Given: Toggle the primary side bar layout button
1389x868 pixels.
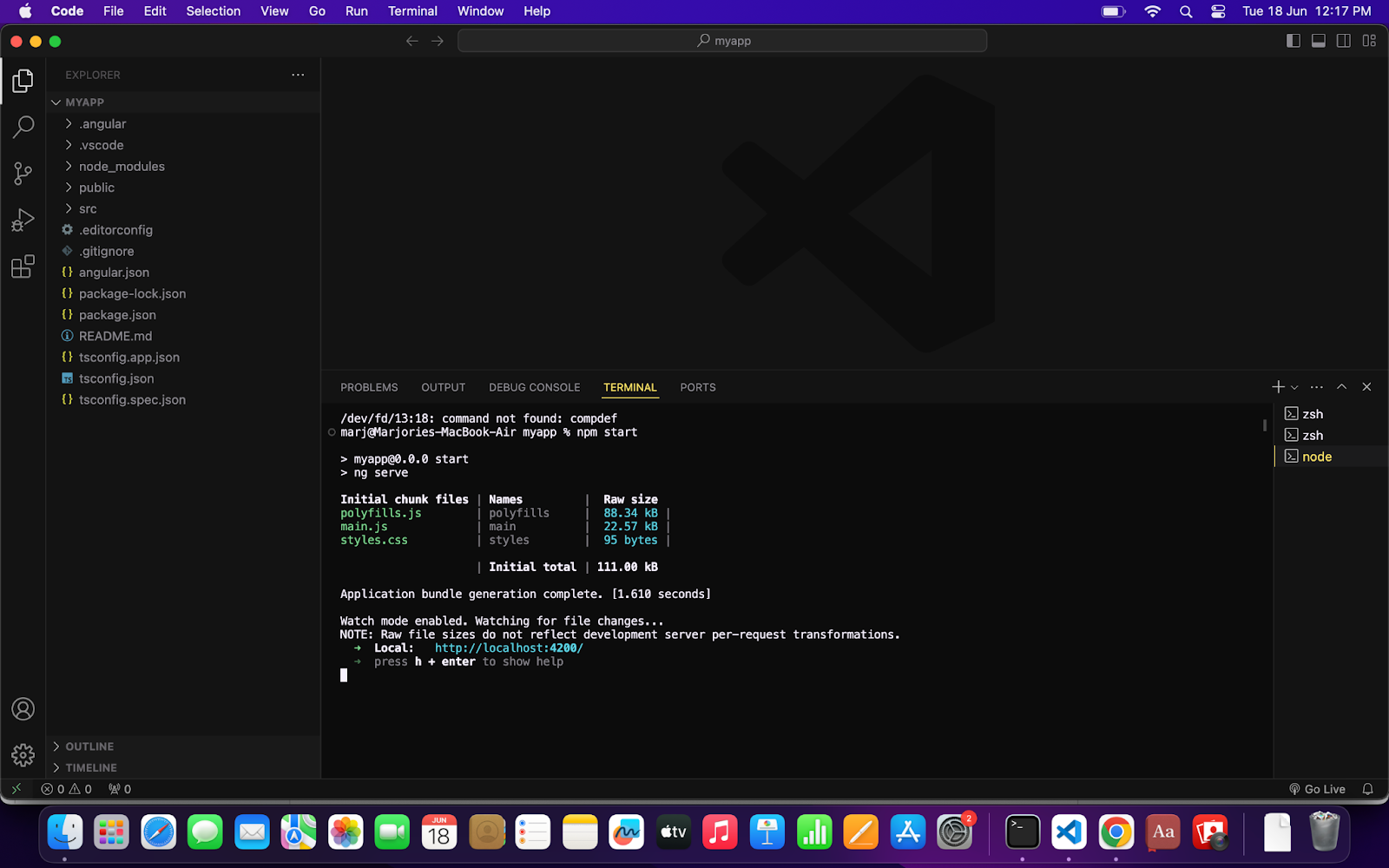Looking at the screenshot, I should click(1293, 41).
